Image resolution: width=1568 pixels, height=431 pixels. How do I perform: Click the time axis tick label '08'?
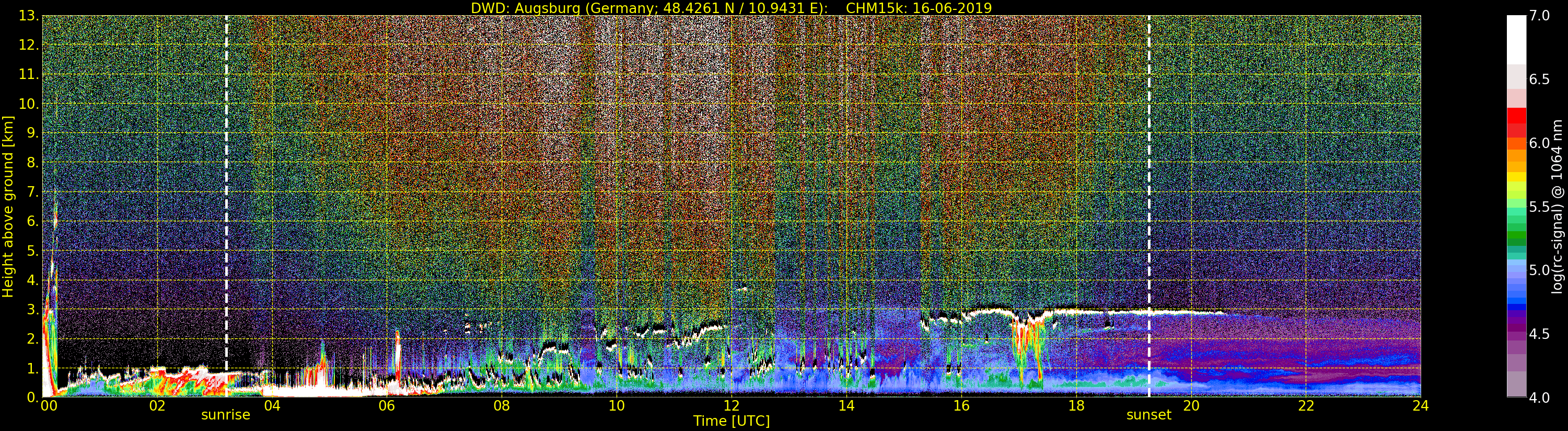coord(502,406)
